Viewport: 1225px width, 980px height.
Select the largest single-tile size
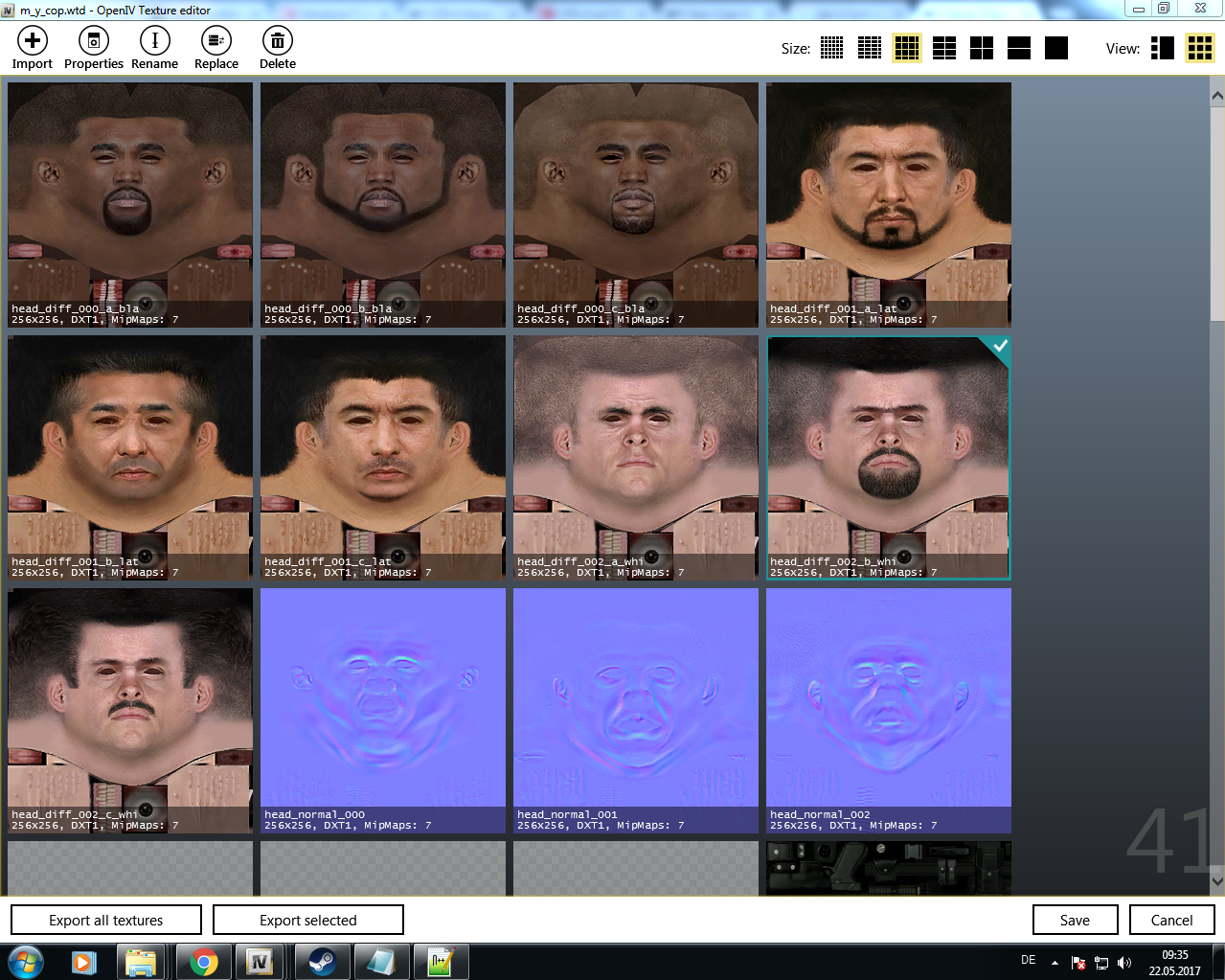(1055, 48)
